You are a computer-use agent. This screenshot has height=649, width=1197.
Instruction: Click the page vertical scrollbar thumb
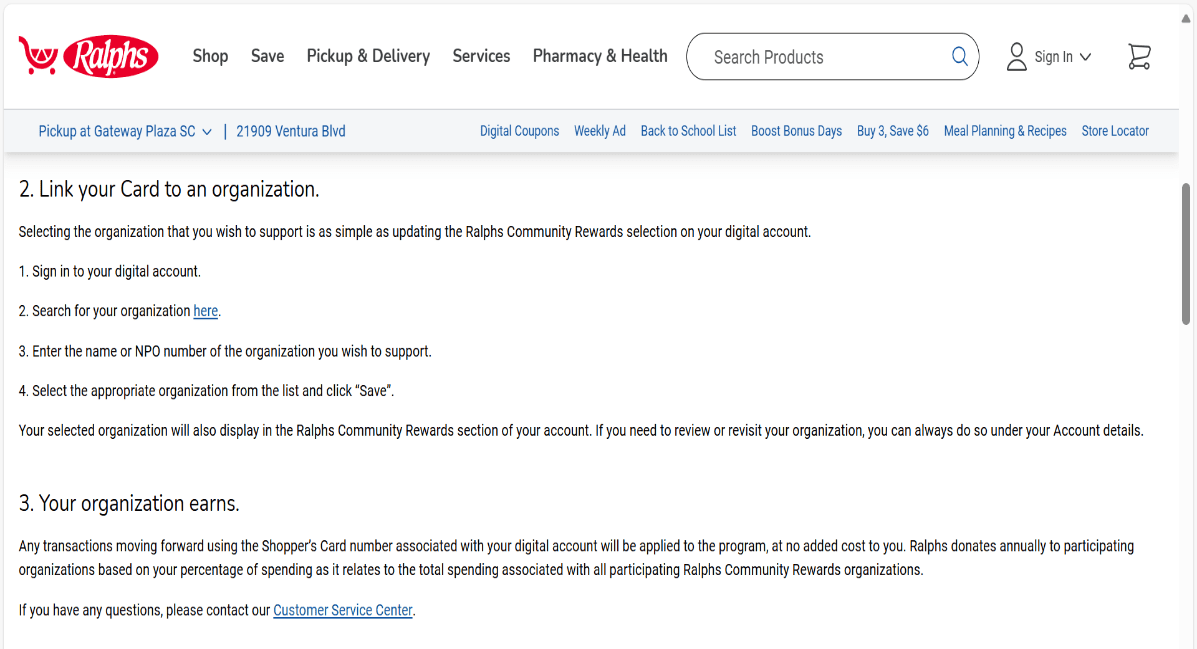[x=1186, y=253]
